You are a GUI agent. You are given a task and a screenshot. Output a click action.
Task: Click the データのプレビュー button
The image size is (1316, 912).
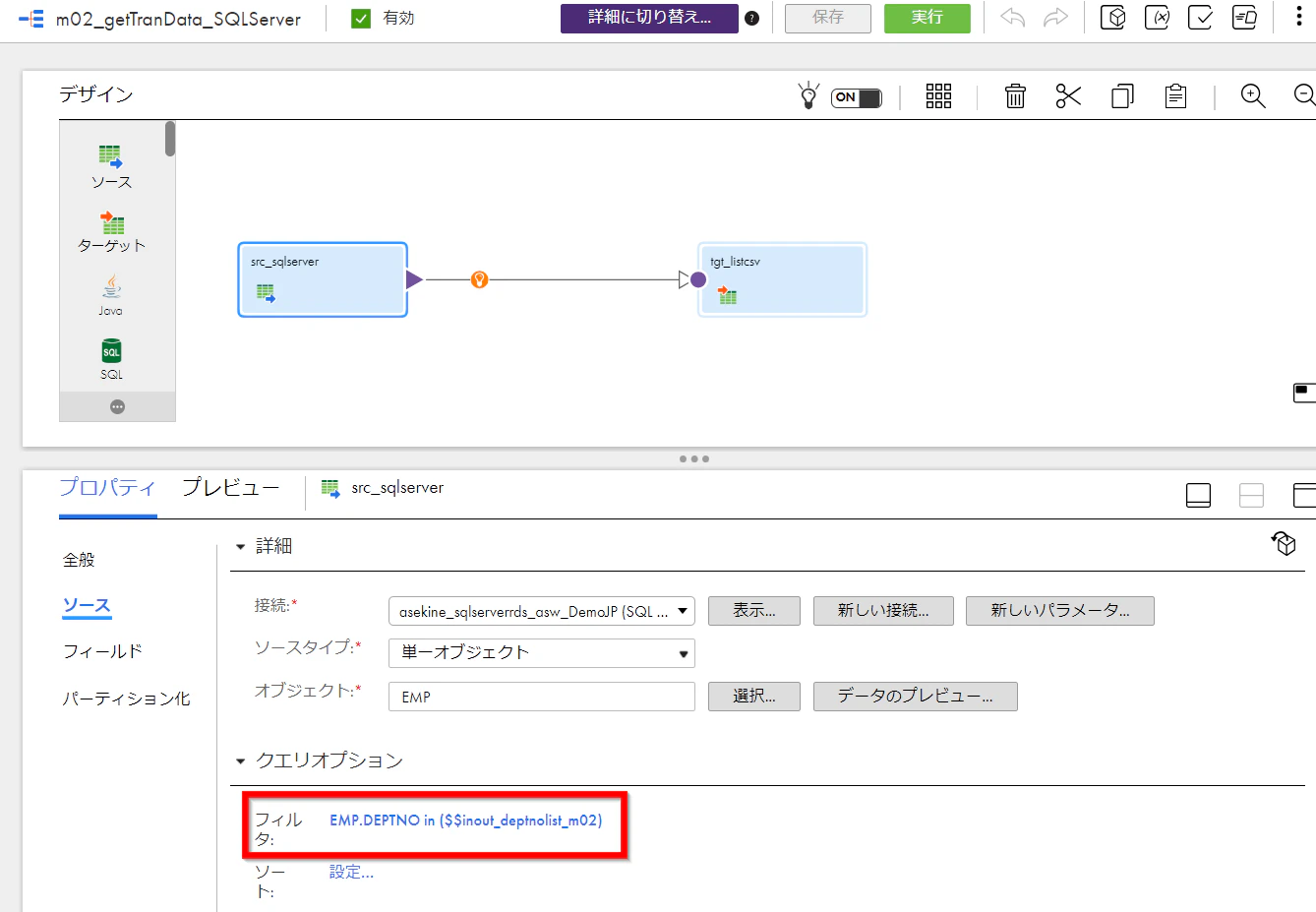coord(915,697)
